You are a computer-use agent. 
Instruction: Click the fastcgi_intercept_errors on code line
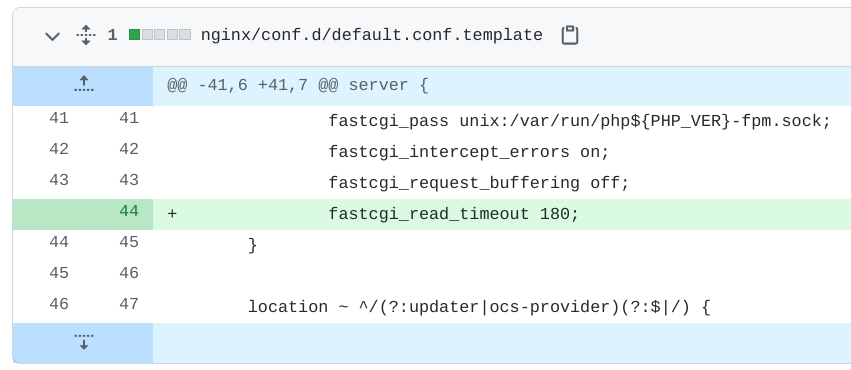[469, 152]
